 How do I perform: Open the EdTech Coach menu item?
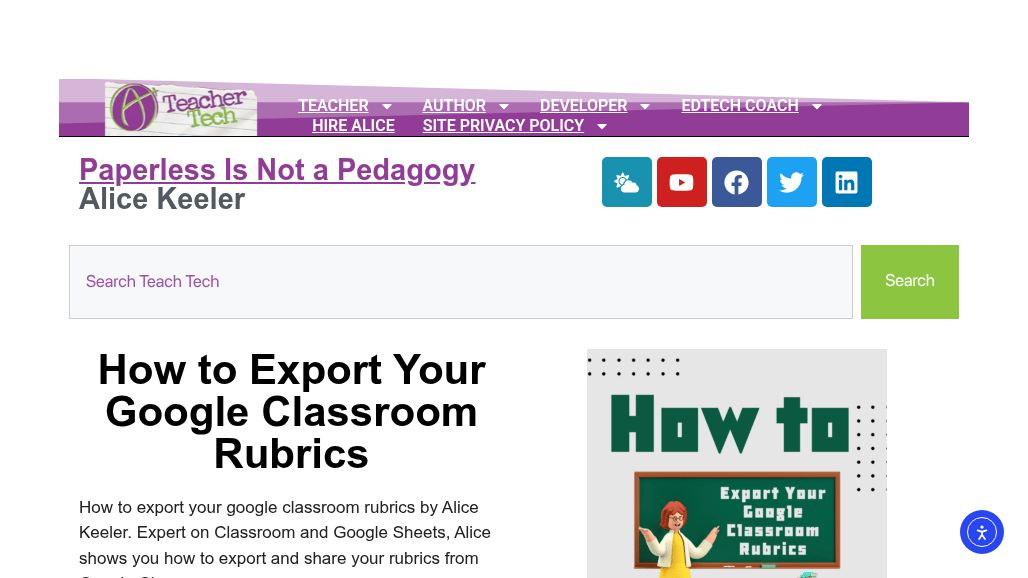[x=740, y=106]
